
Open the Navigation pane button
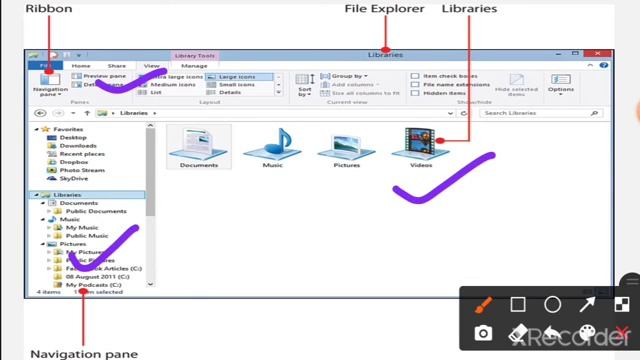(50, 84)
